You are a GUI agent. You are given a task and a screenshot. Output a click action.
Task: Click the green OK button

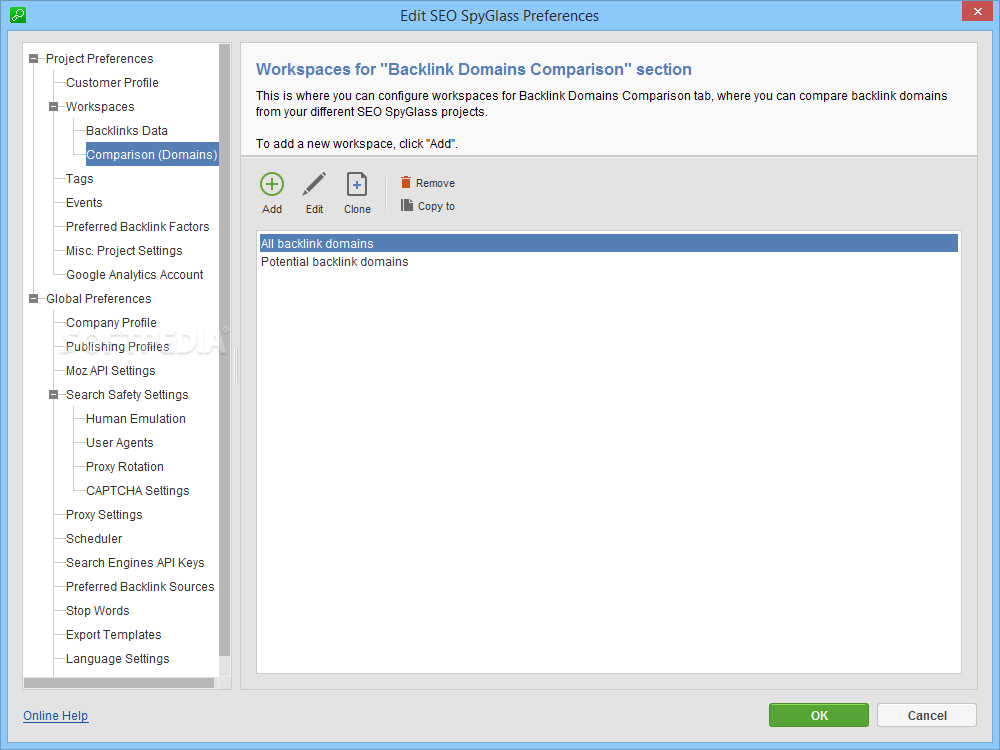(819, 716)
